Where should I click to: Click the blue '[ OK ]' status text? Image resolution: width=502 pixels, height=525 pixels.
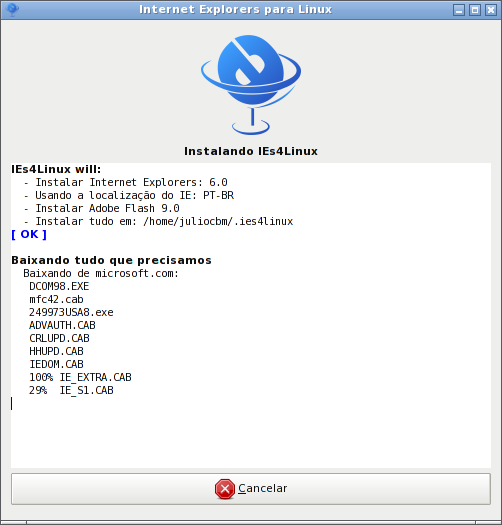point(29,234)
